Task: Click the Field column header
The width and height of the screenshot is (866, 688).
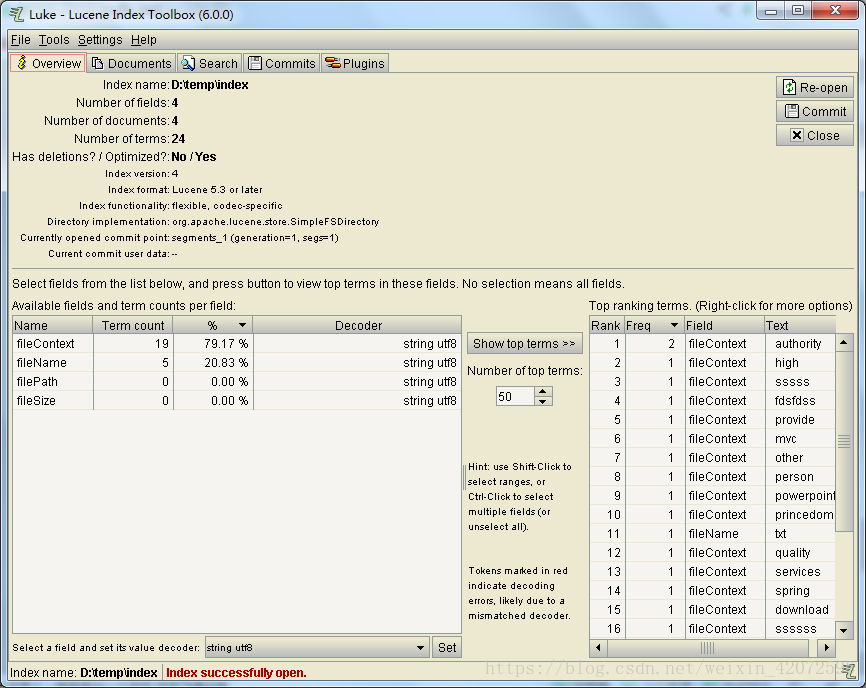Action: tap(724, 325)
